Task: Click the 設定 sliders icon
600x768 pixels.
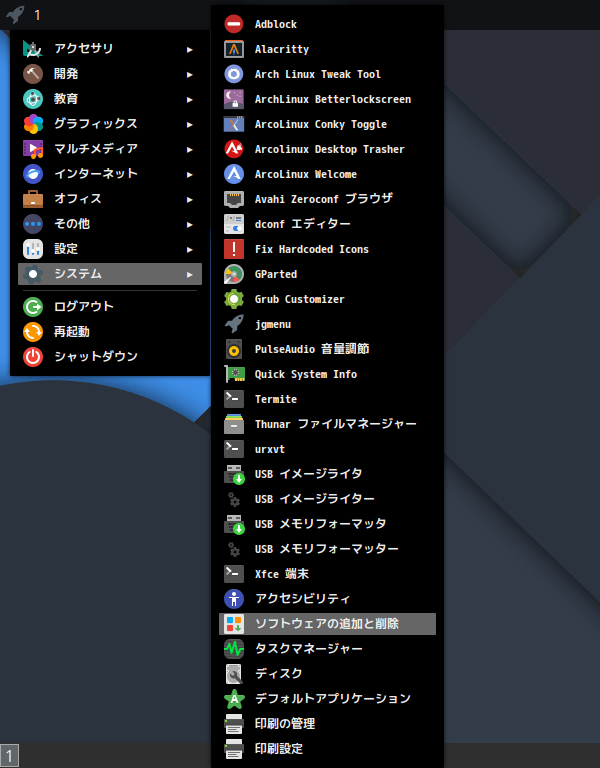Action: point(33,248)
